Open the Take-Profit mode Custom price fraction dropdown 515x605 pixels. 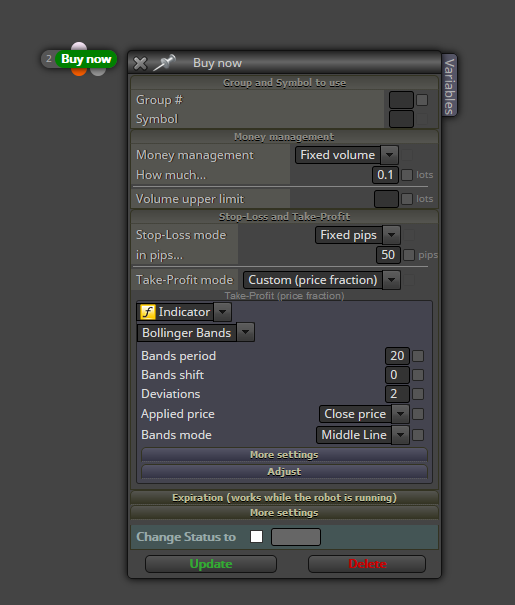[322, 280]
